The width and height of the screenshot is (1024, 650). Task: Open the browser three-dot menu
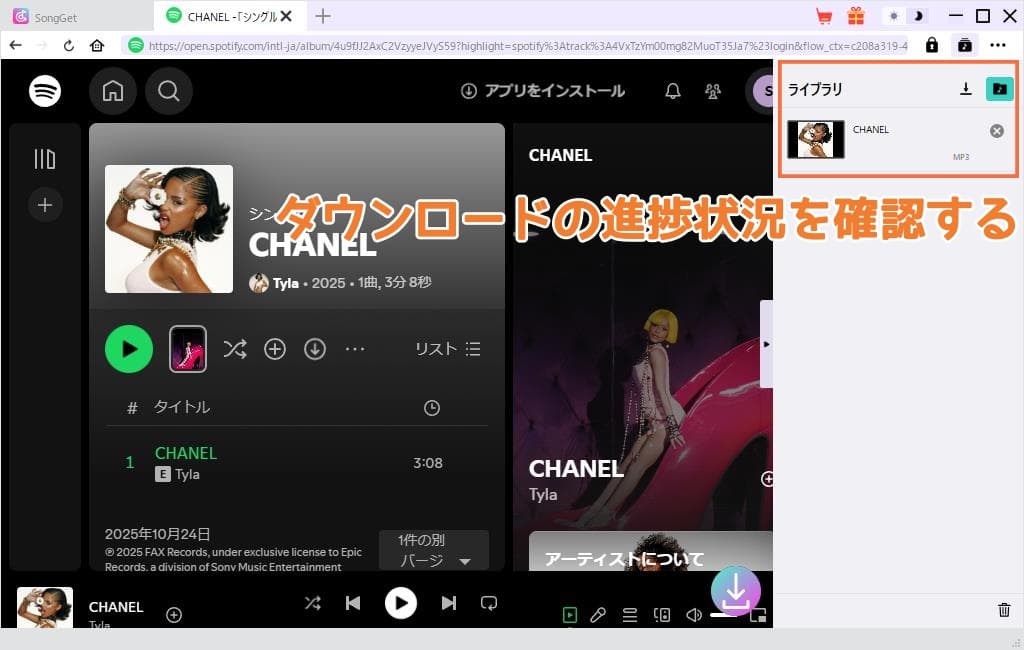point(998,46)
